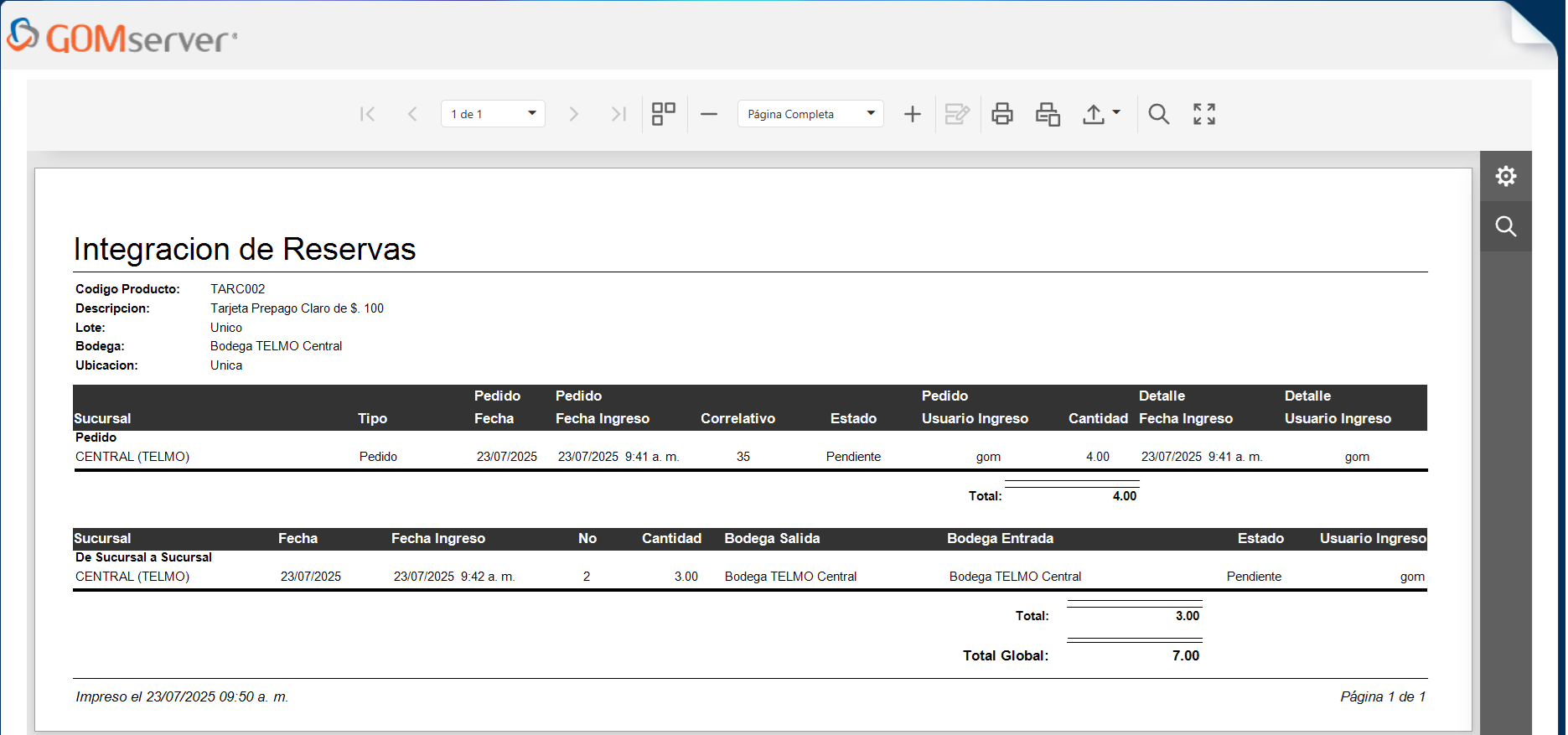The image size is (1568, 735).
Task: Zoom in using plus icon
Action: pyautogui.click(x=913, y=114)
